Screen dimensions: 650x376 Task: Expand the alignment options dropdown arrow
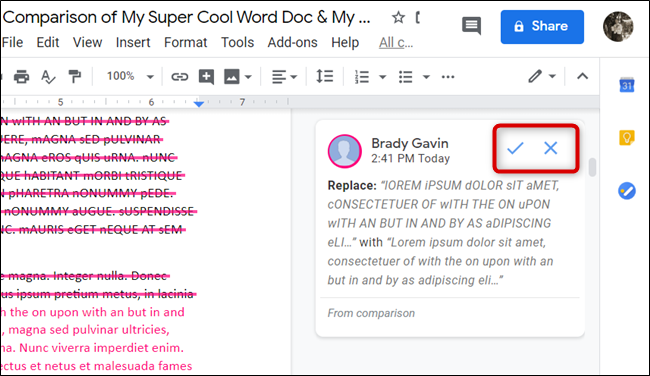(293, 77)
